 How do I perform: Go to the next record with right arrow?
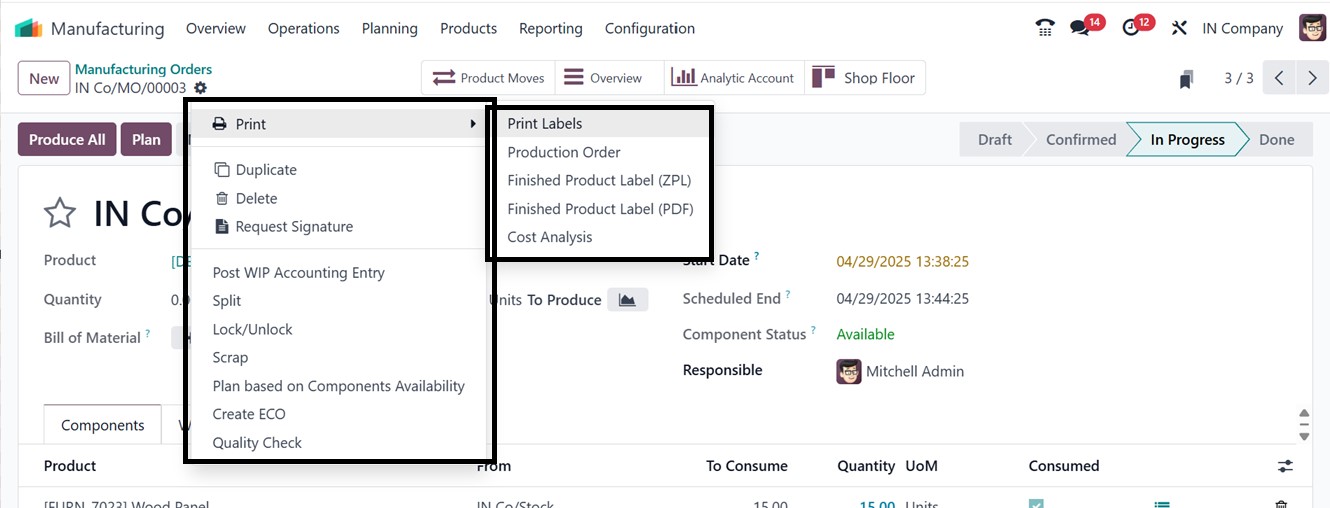(1311, 78)
